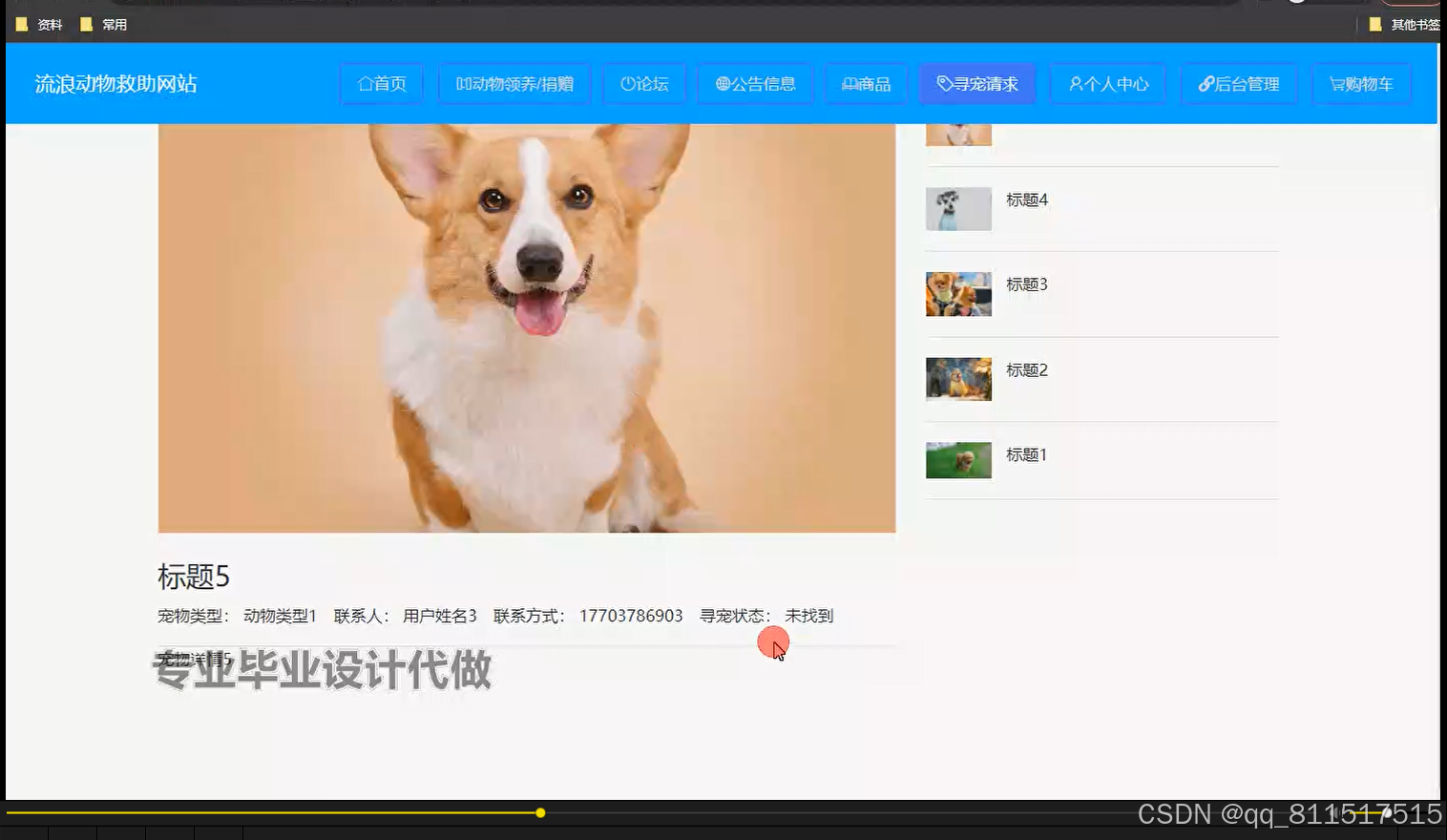Open the 常用 bookmark folder
Screen dimensions: 1447x840
click(105, 24)
